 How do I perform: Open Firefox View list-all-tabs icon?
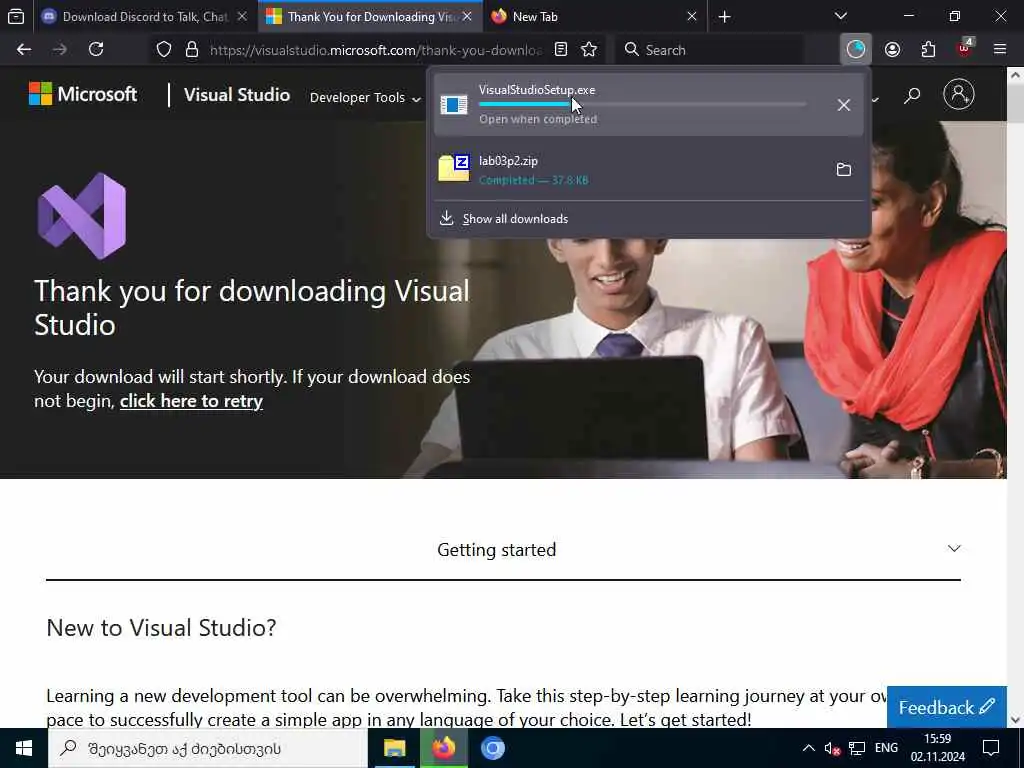[16, 17]
